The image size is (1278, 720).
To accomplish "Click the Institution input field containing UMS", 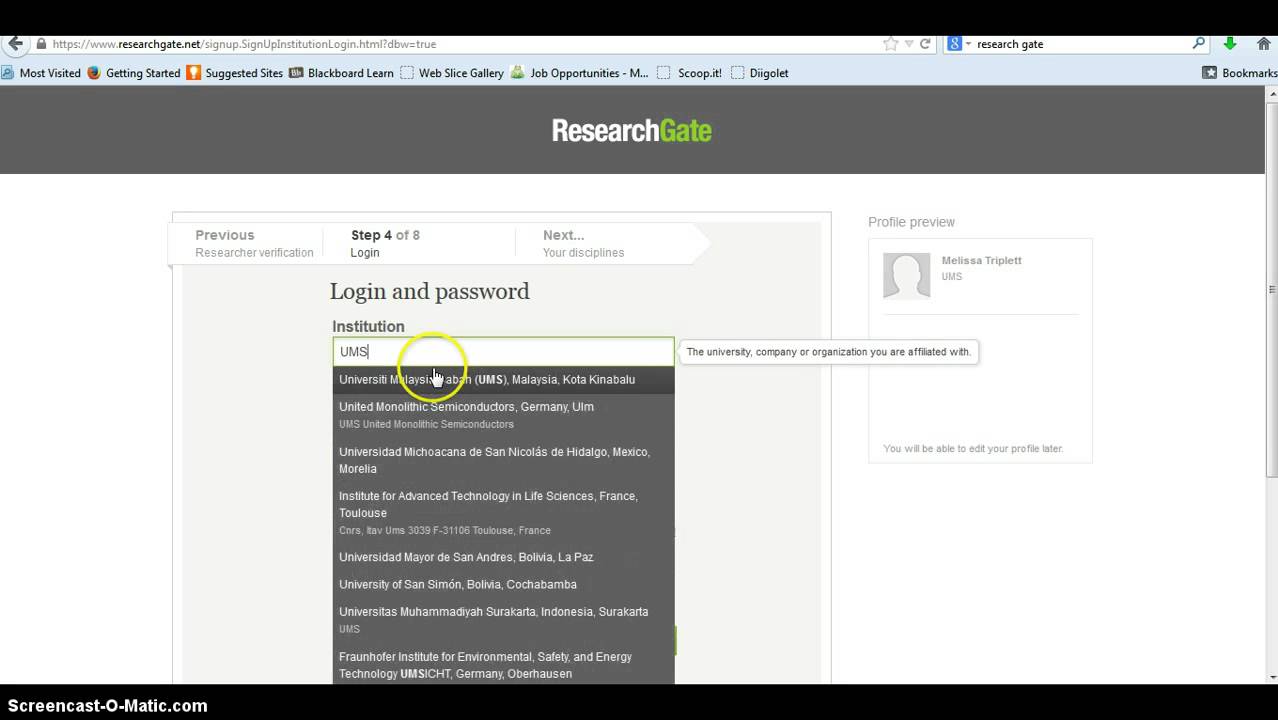I will click(503, 351).
